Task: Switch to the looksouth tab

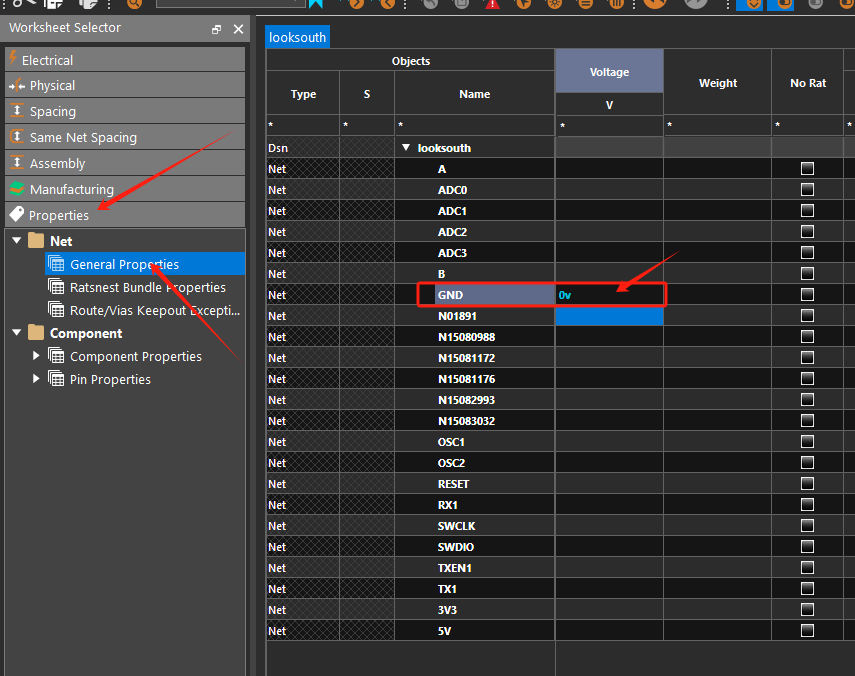Action: (x=297, y=37)
